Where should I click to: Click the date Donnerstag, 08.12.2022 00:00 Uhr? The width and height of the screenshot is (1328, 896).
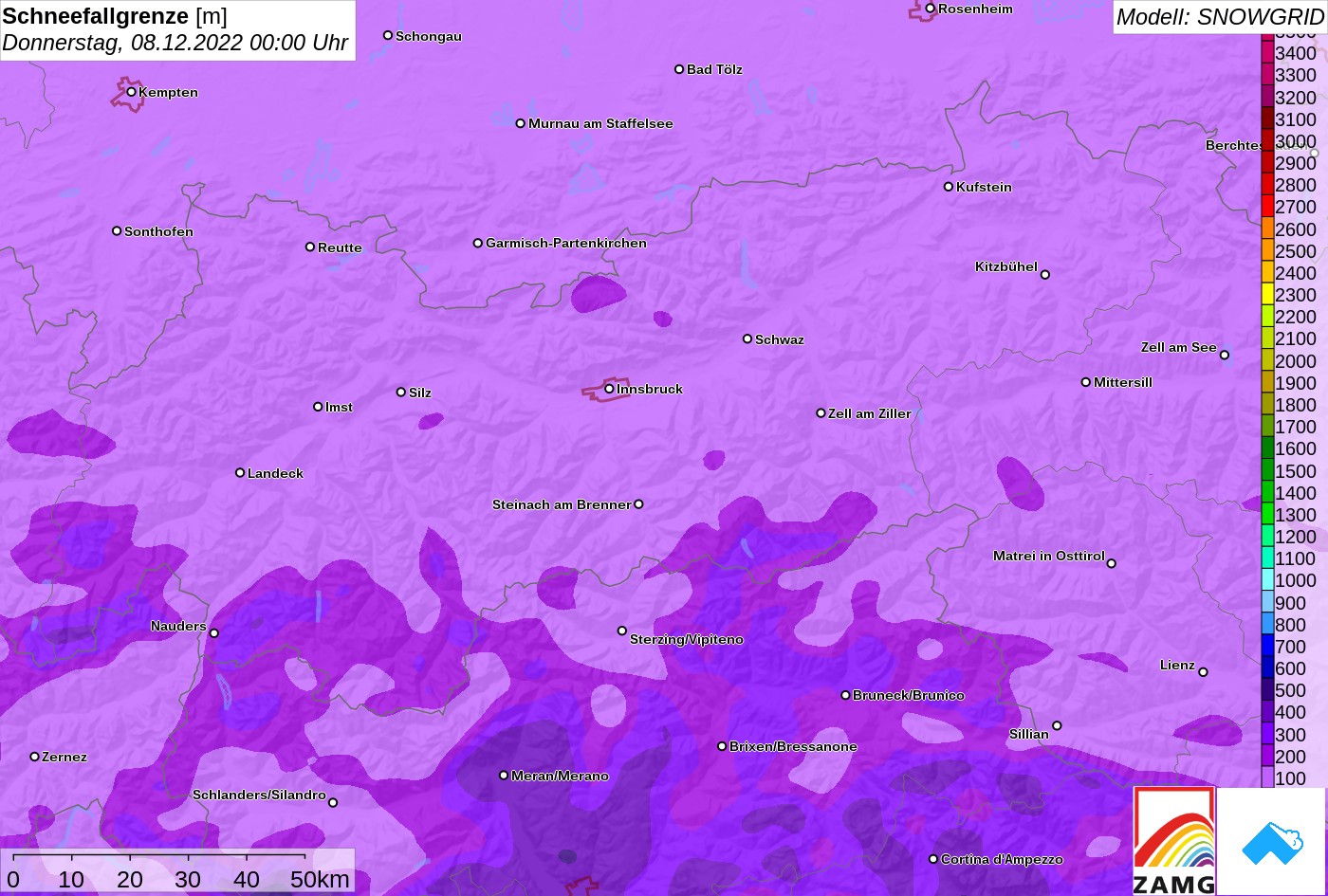(x=175, y=44)
